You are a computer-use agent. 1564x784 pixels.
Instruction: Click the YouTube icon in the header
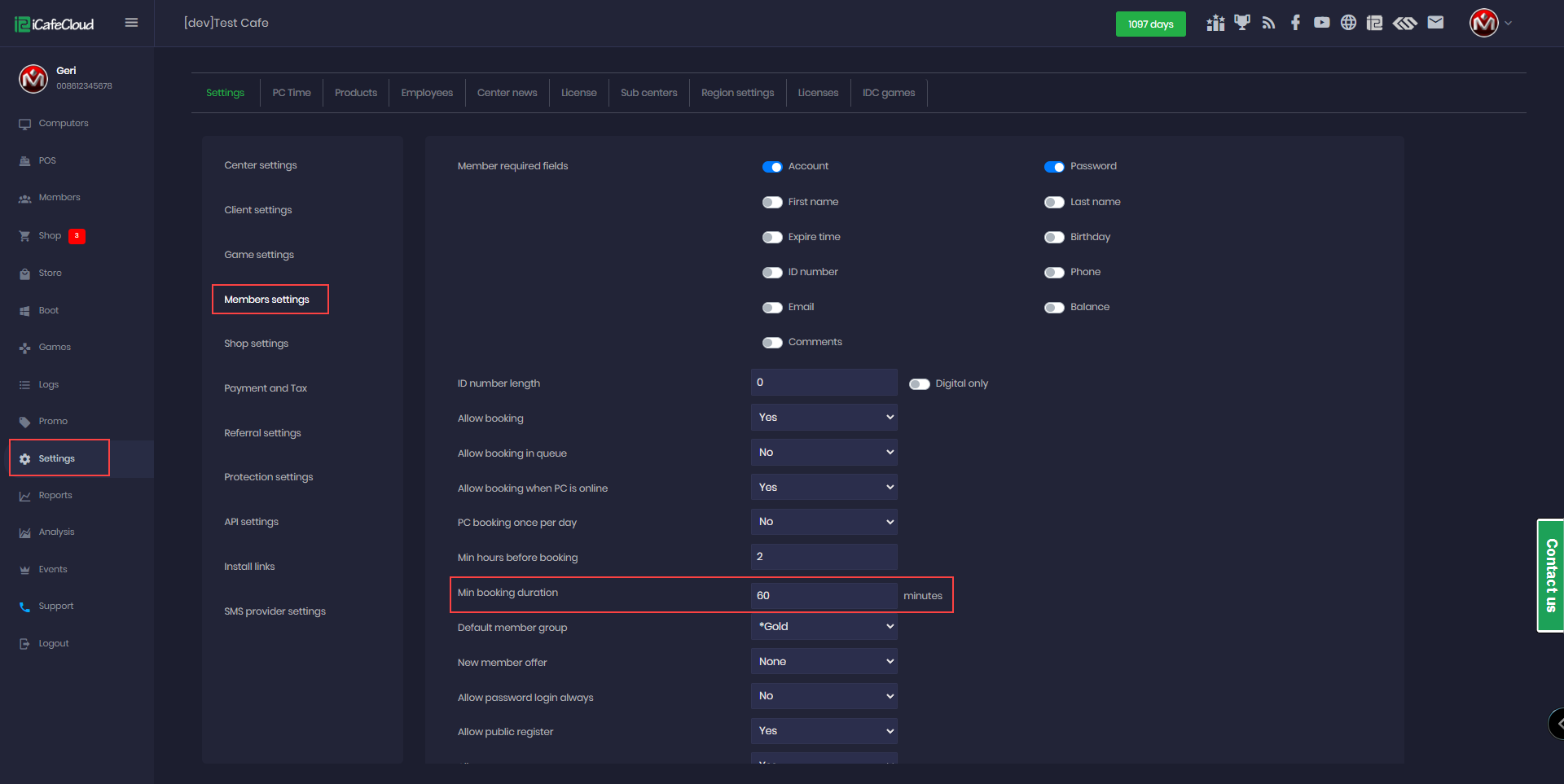1321,23
